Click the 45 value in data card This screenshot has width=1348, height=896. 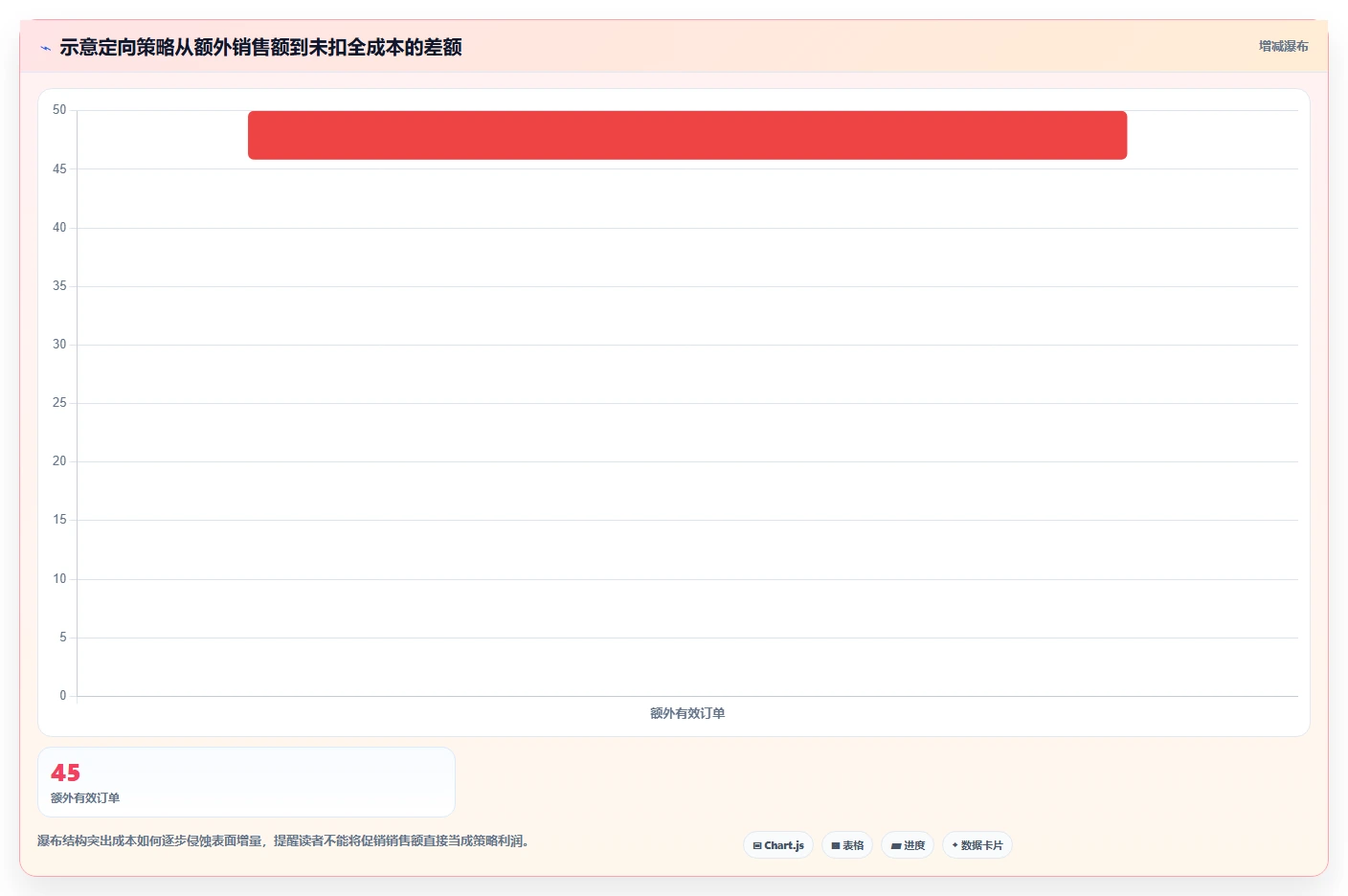(66, 773)
